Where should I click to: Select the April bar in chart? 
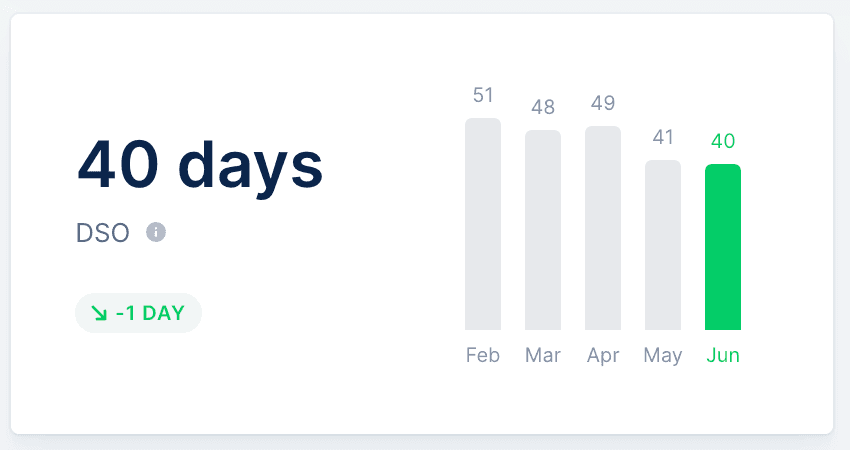point(603,228)
